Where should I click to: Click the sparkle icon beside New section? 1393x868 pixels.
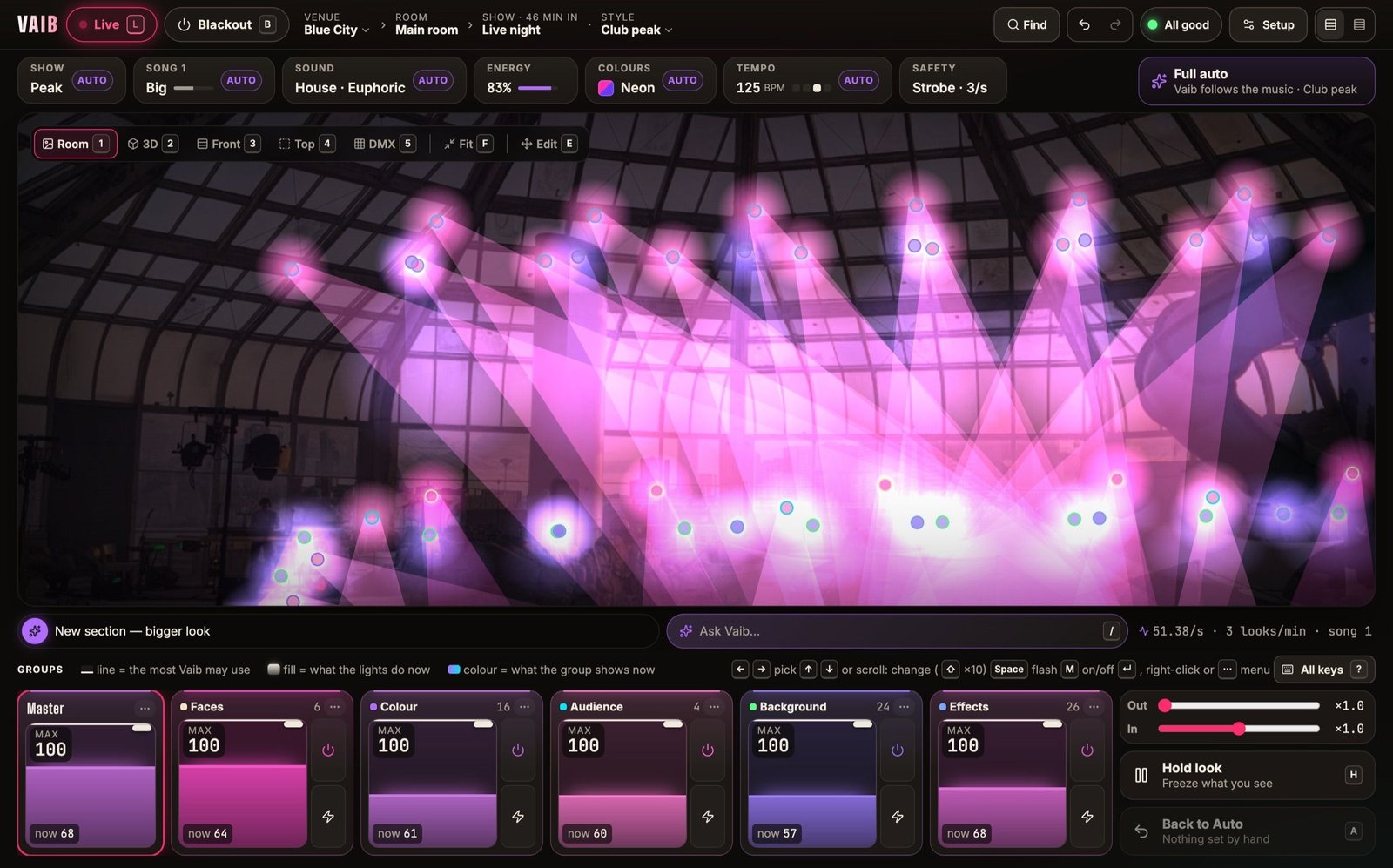pyautogui.click(x=35, y=631)
